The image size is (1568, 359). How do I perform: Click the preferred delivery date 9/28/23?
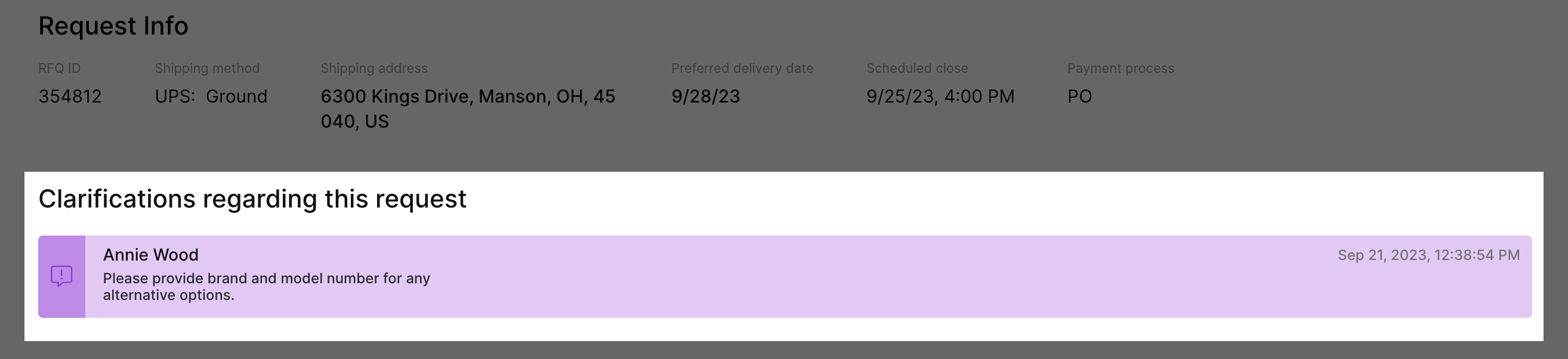coord(705,97)
